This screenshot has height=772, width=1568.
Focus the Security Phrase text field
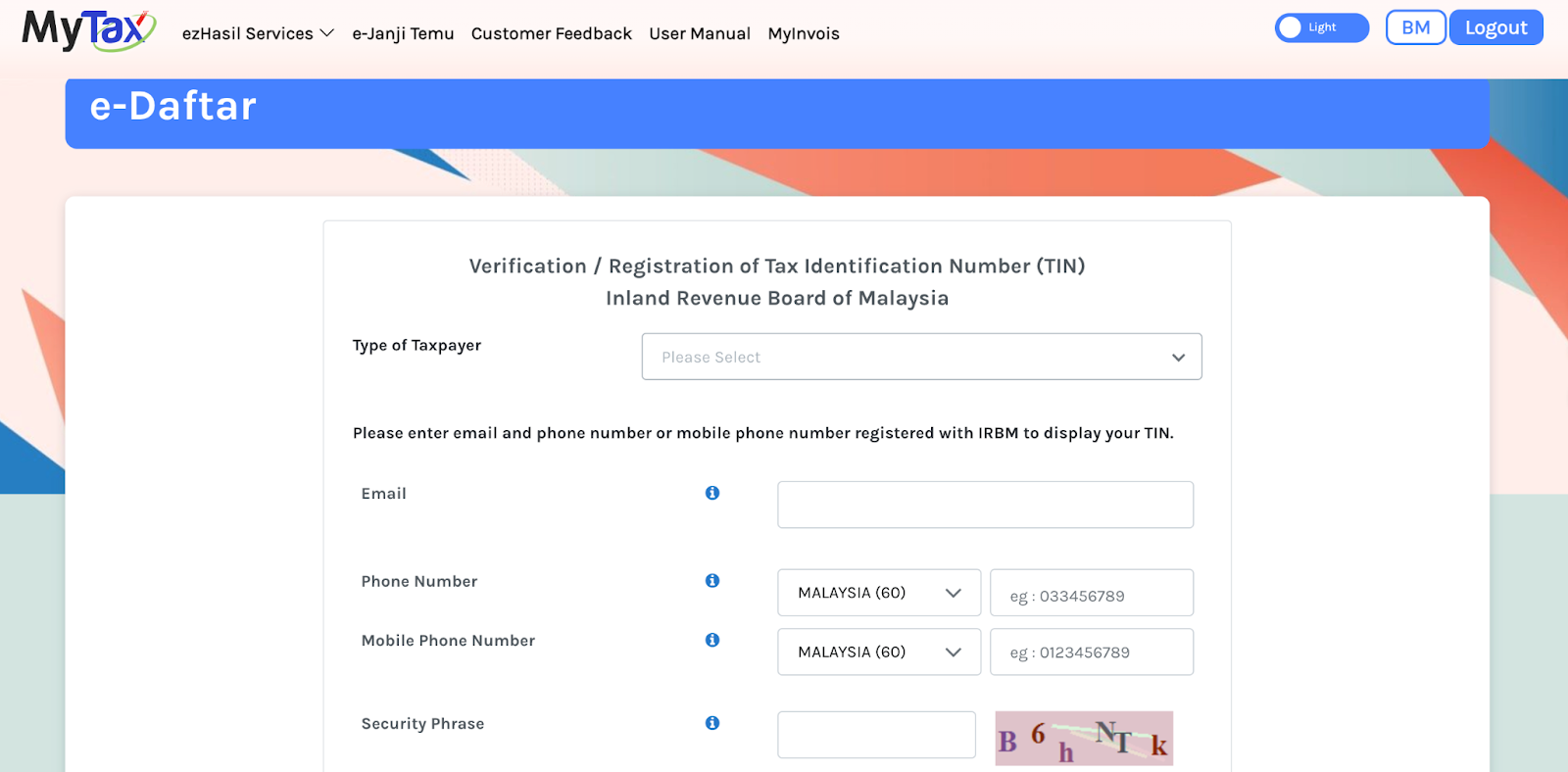click(876, 735)
